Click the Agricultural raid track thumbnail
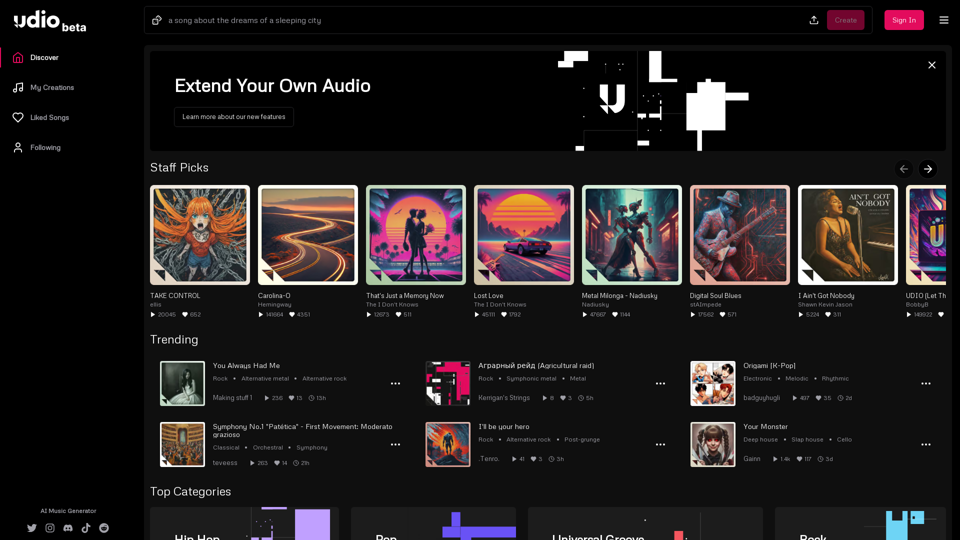Image resolution: width=960 pixels, height=540 pixels. [x=448, y=383]
